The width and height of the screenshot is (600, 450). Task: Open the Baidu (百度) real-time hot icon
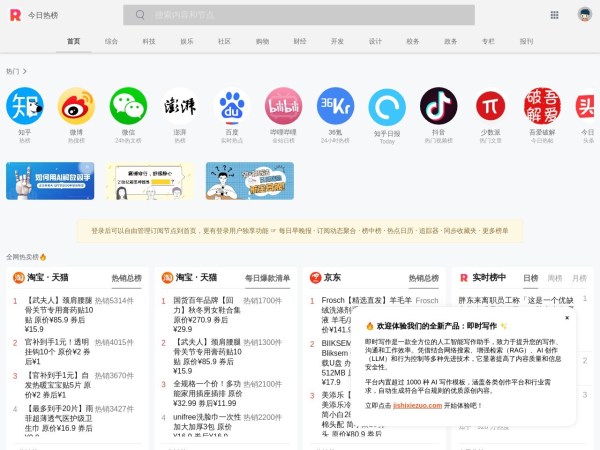(x=231, y=106)
